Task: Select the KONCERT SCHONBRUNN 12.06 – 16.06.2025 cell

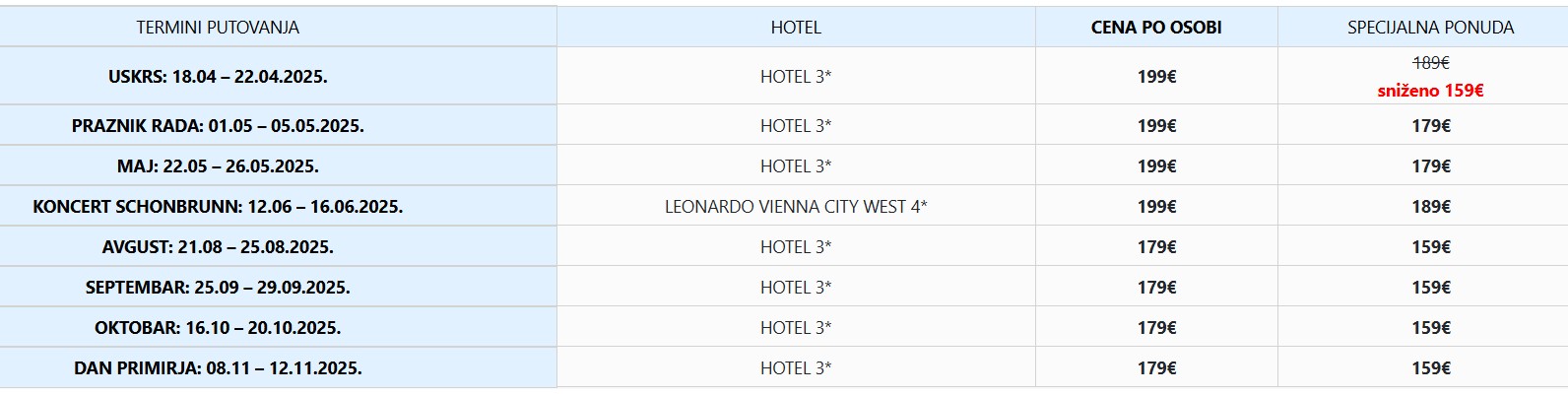Action: point(218,206)
